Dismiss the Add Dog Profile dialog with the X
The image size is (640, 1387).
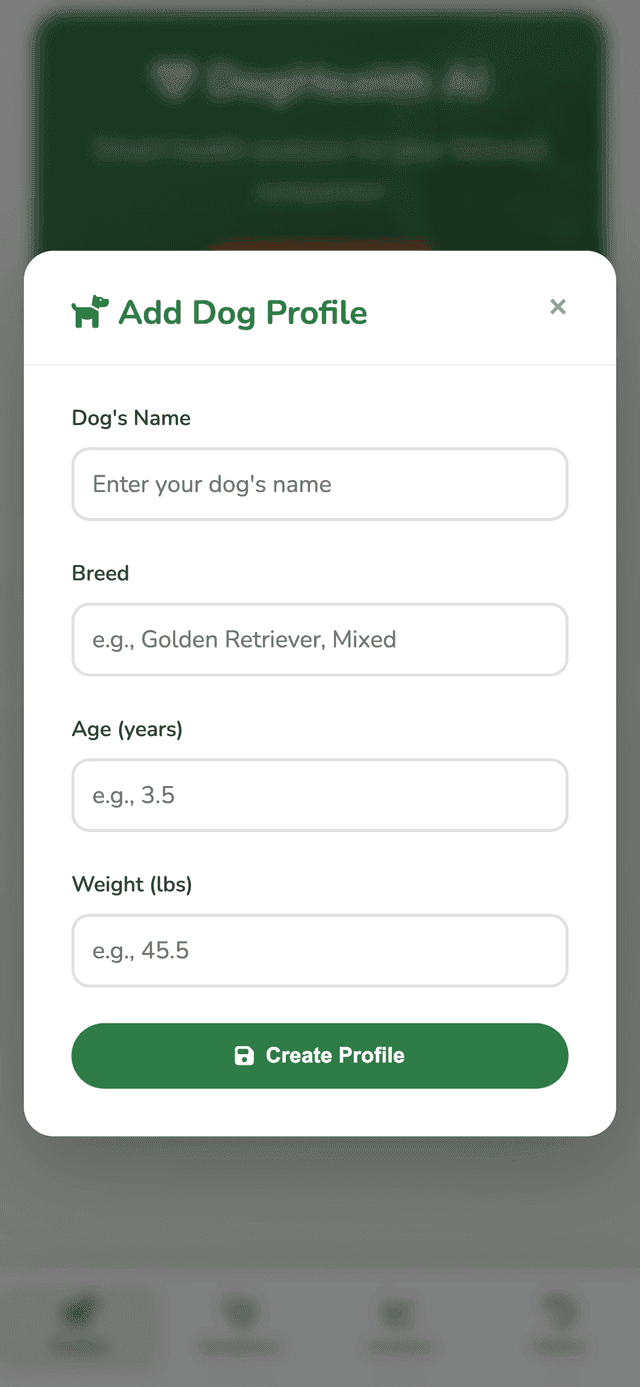[x=558, y=307]
